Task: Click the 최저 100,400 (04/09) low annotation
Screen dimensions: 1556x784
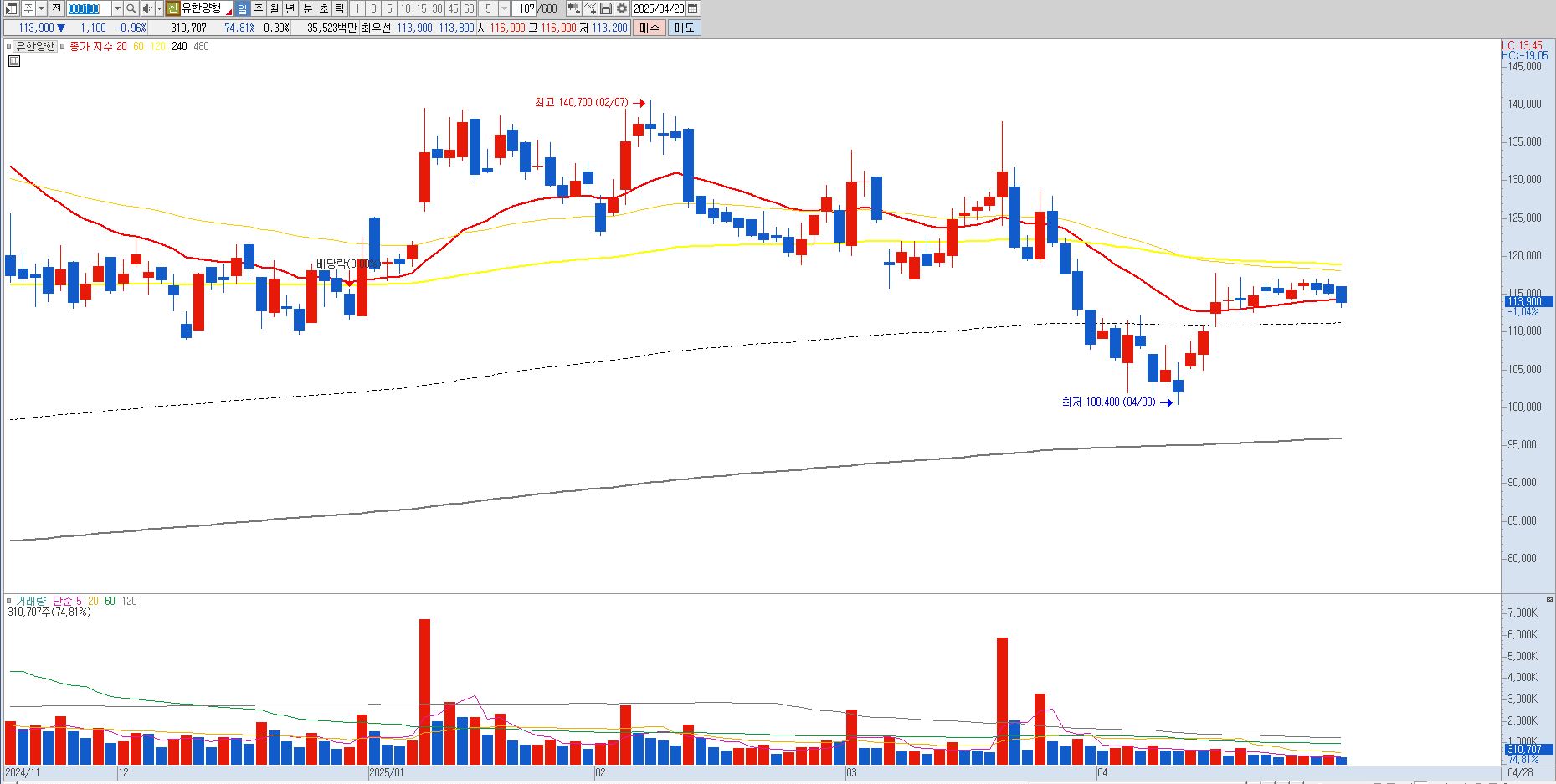Action: coord(1109,402)
